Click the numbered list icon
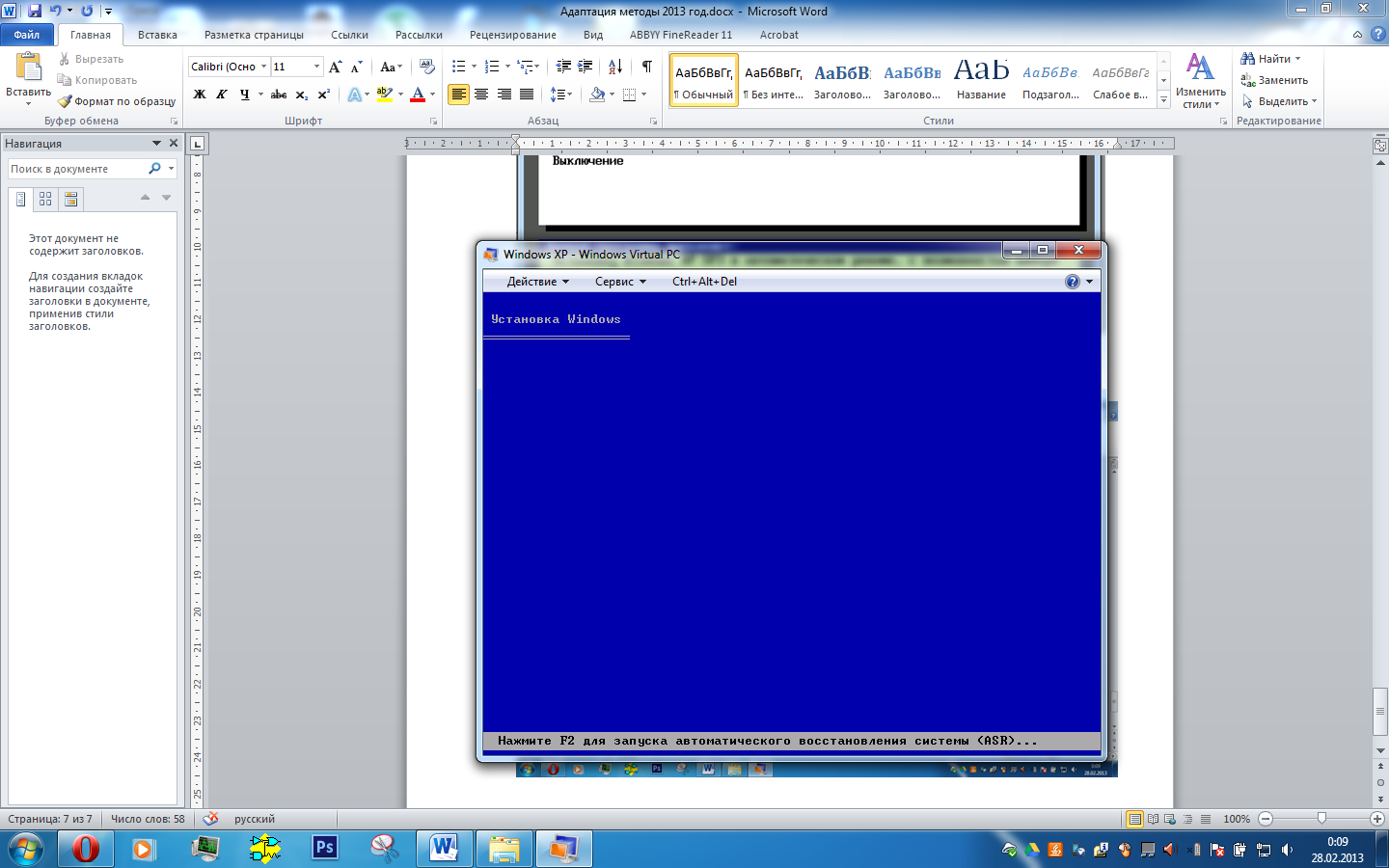1389x868 pixels. (x=492, y=67)
